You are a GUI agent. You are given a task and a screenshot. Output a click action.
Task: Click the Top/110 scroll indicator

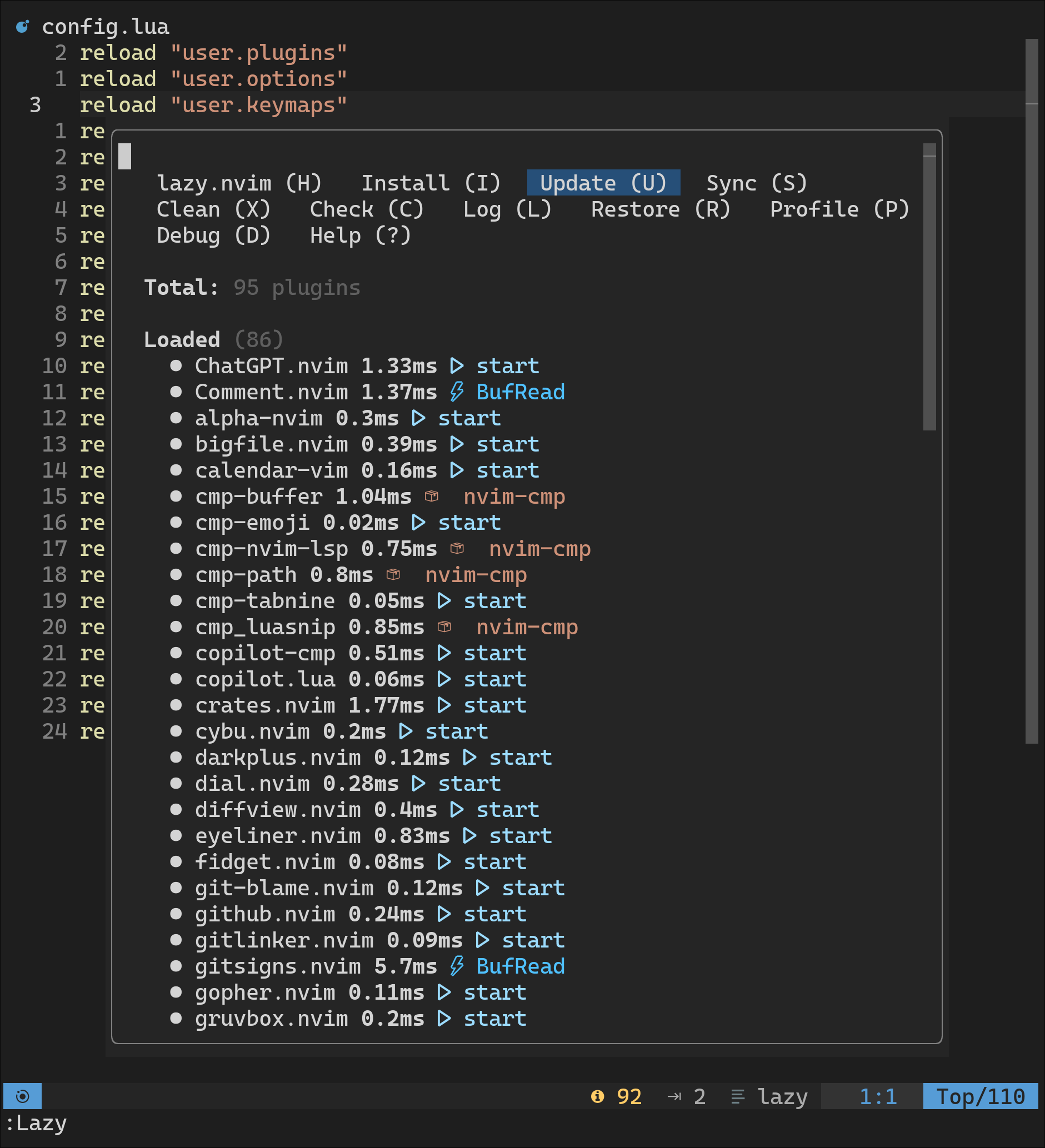(x=980, y=1096)
